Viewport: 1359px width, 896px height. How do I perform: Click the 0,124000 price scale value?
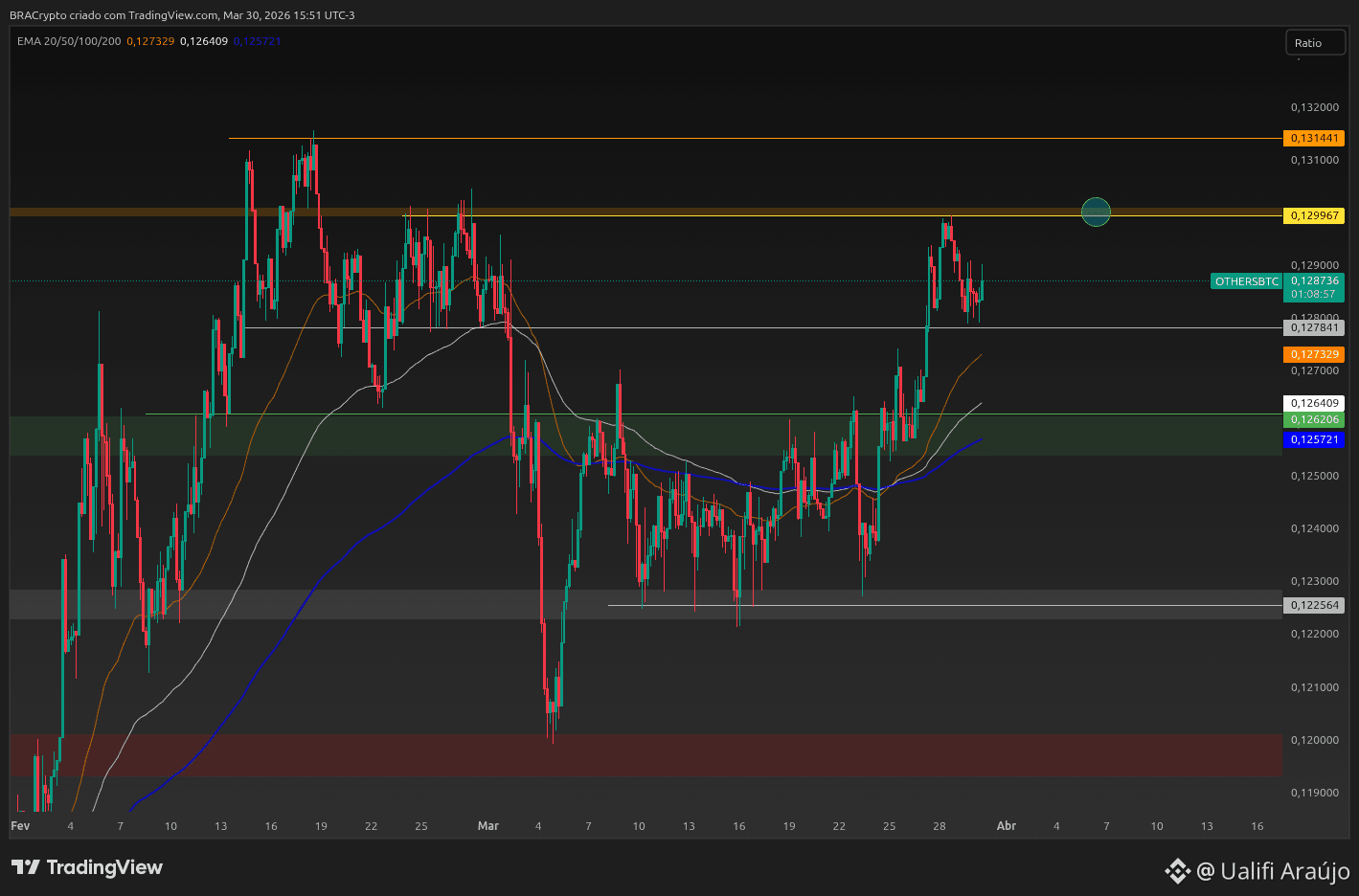[x=1315, y=528]
